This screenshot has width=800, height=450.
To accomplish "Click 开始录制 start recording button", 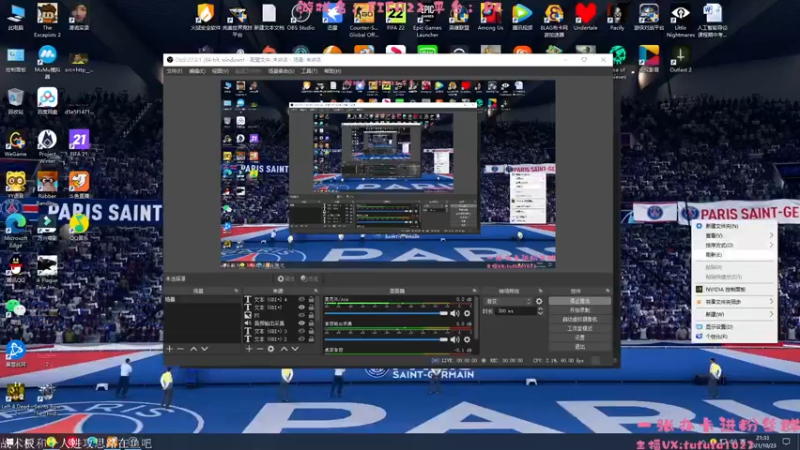I will point(580,310).
